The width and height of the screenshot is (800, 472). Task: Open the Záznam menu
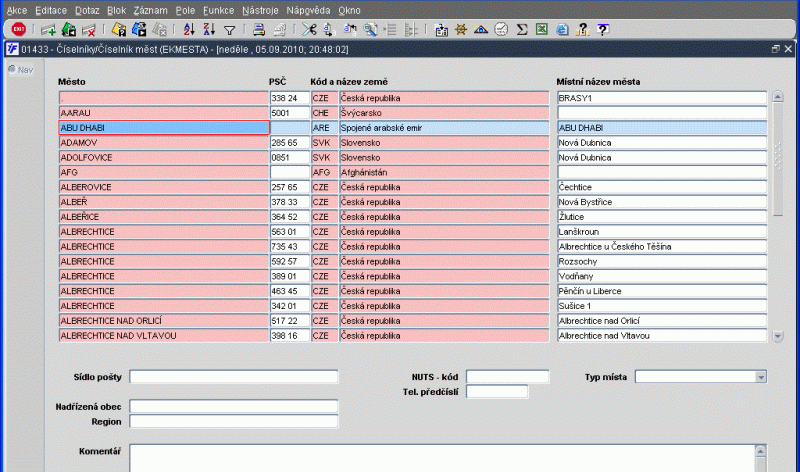click(151, 10)
